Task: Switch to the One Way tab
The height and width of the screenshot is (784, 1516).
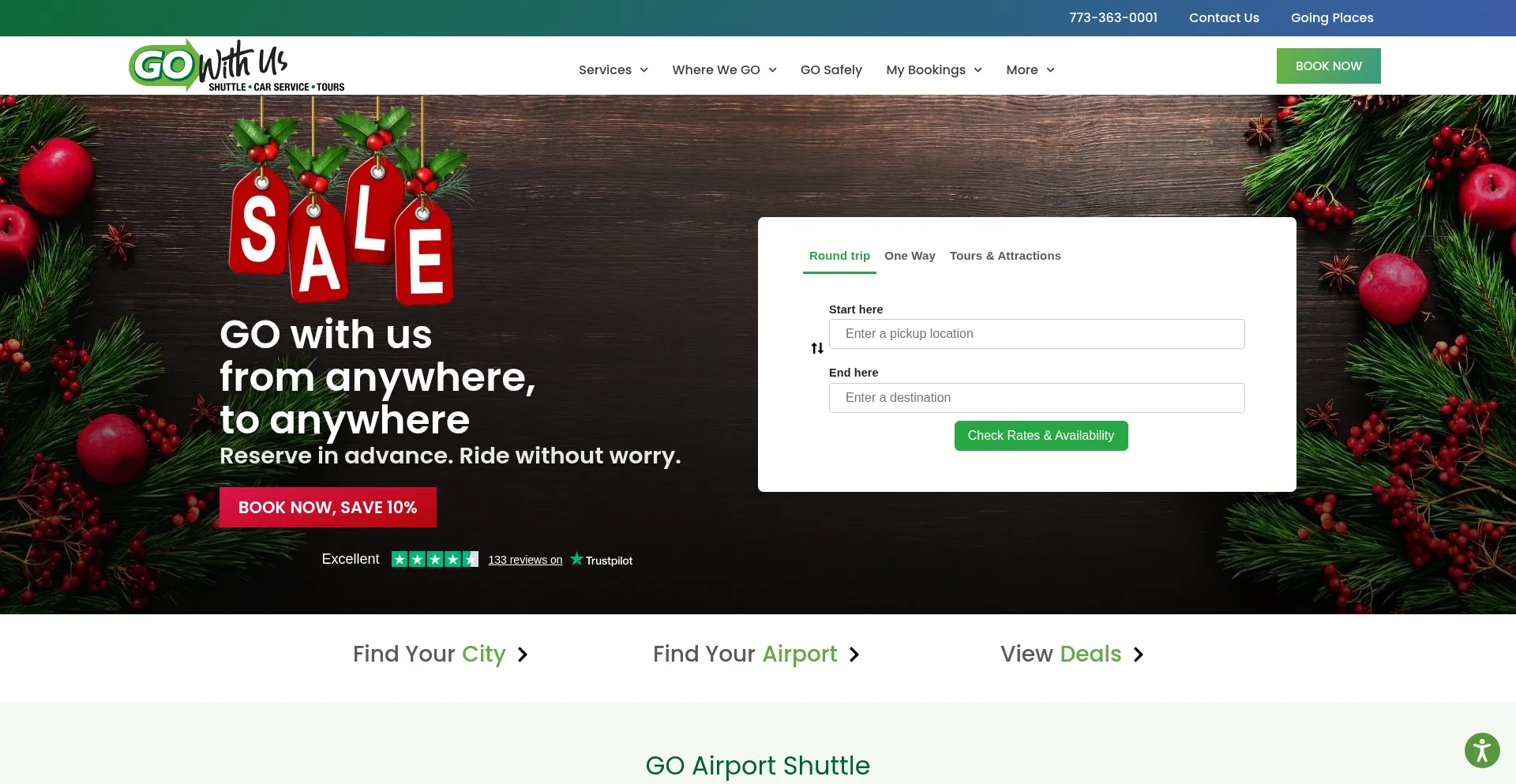Action: pyautogui.click(x=910, y=256)
